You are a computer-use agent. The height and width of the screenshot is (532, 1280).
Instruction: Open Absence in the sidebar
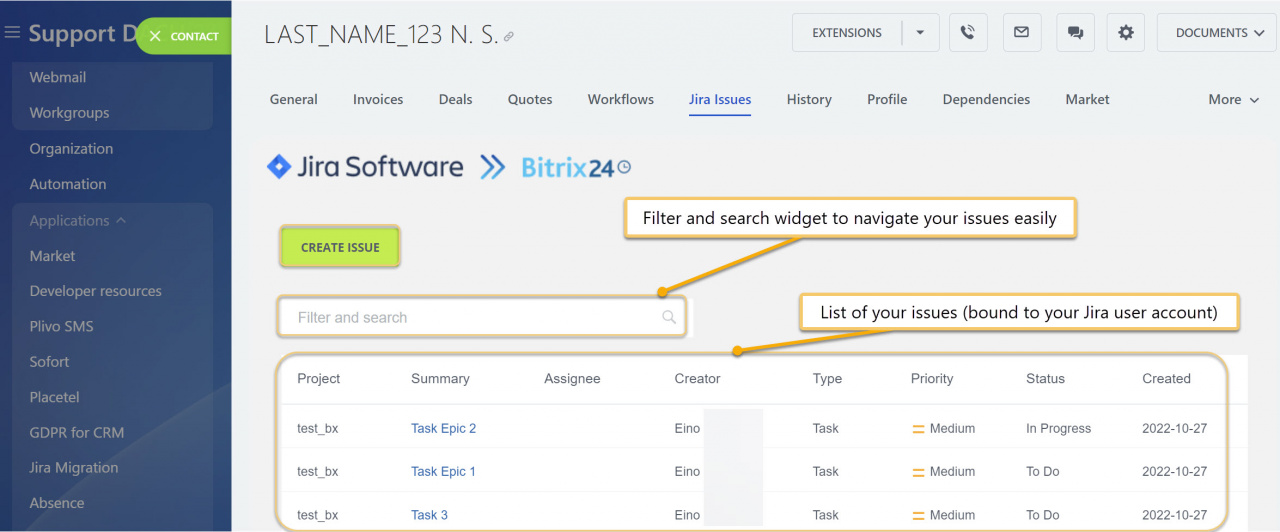point(57,503)
